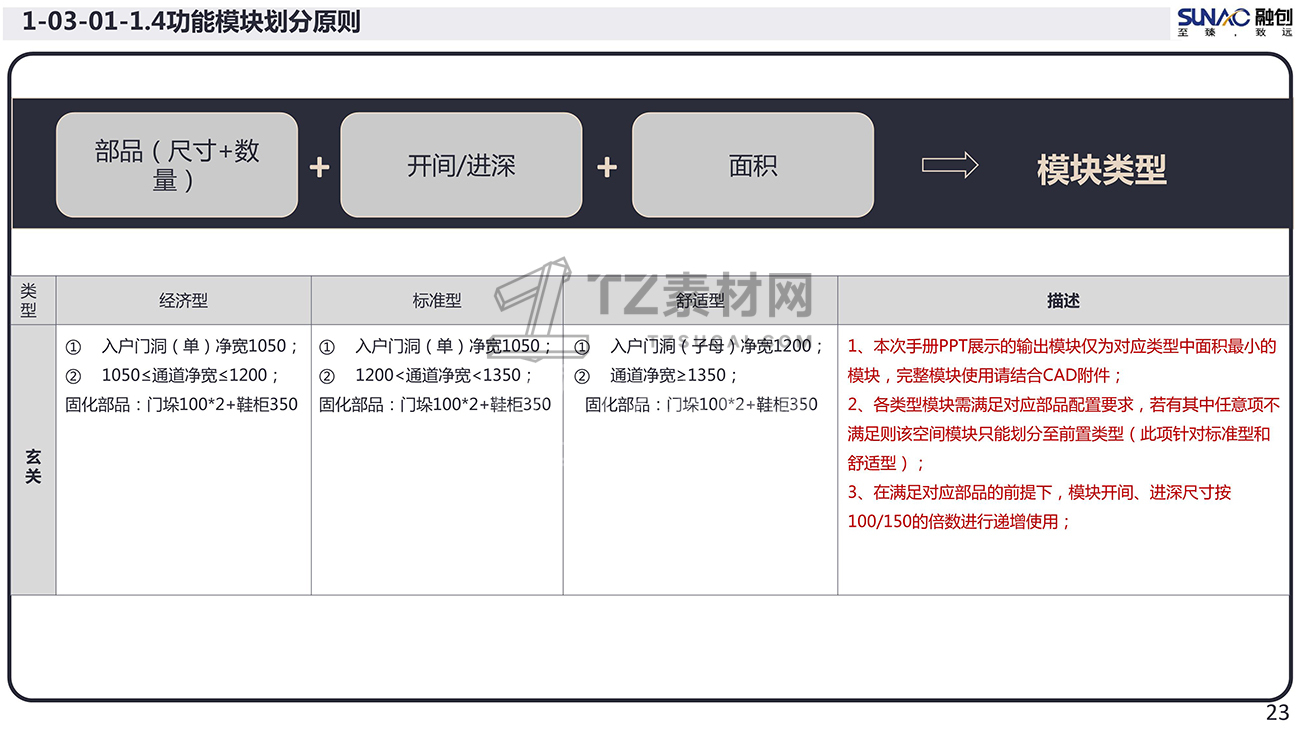Click the 标准型 column header
Viewport: 1300px width, 731px height.
[x=437, y=300]
